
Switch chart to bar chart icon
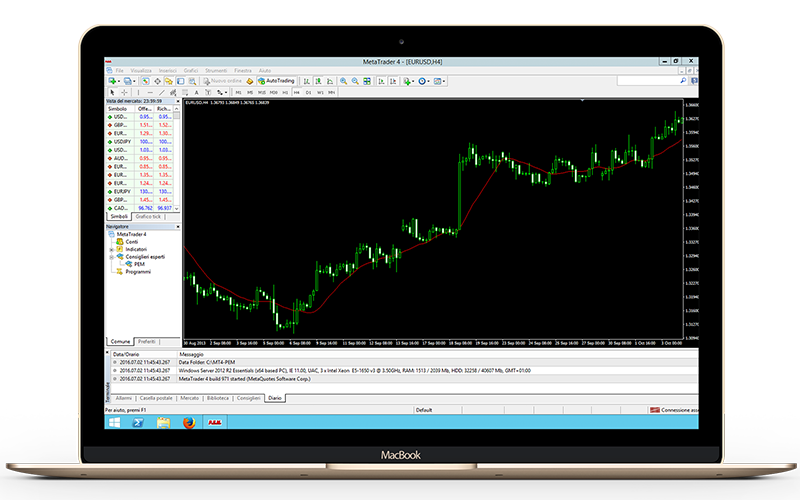point(307,81)
